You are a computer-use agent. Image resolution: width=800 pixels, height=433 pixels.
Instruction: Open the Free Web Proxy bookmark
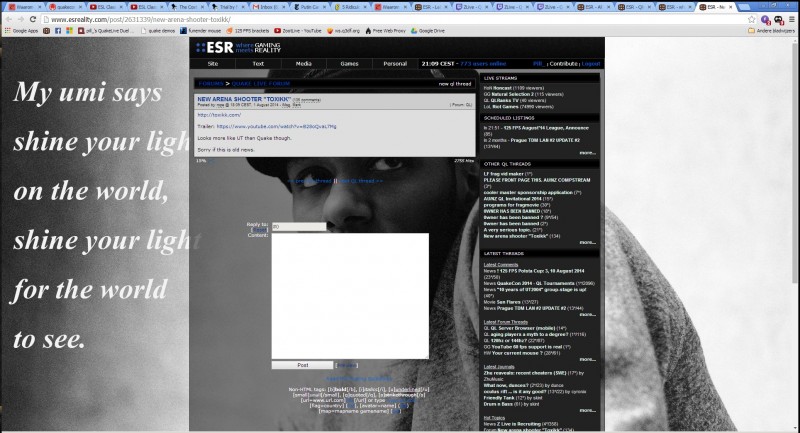pyautogui.click(x=375, y=30)
